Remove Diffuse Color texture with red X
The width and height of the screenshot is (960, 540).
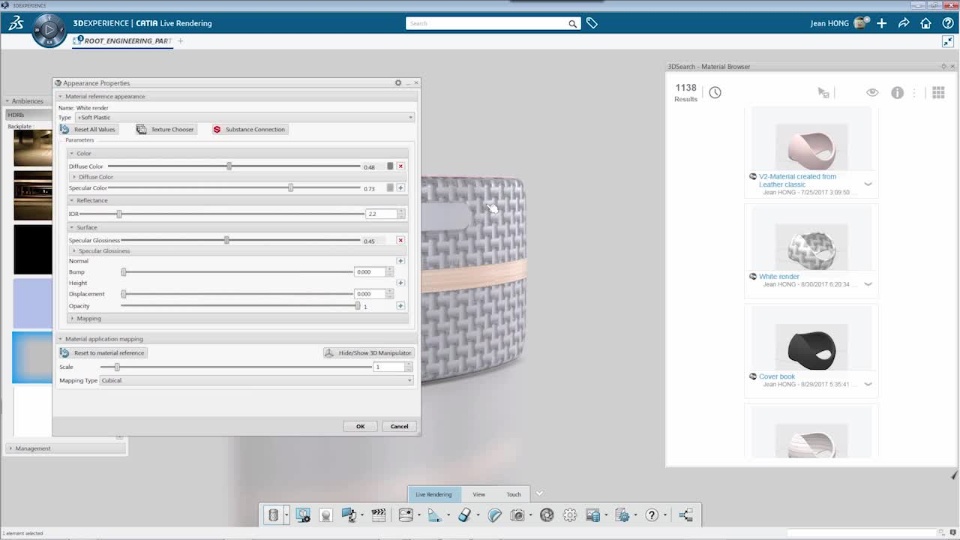tap(400, 166)
